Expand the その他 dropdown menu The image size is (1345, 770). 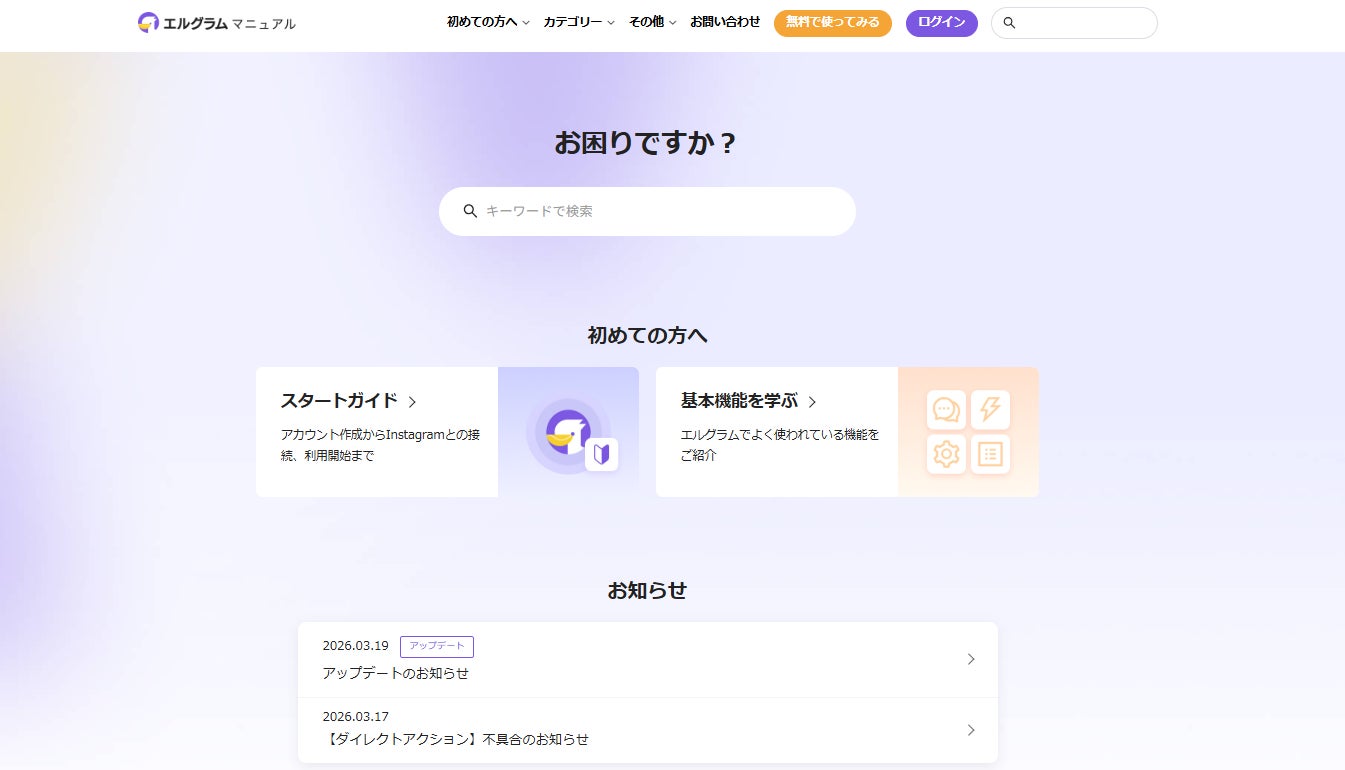click(652, 22)
